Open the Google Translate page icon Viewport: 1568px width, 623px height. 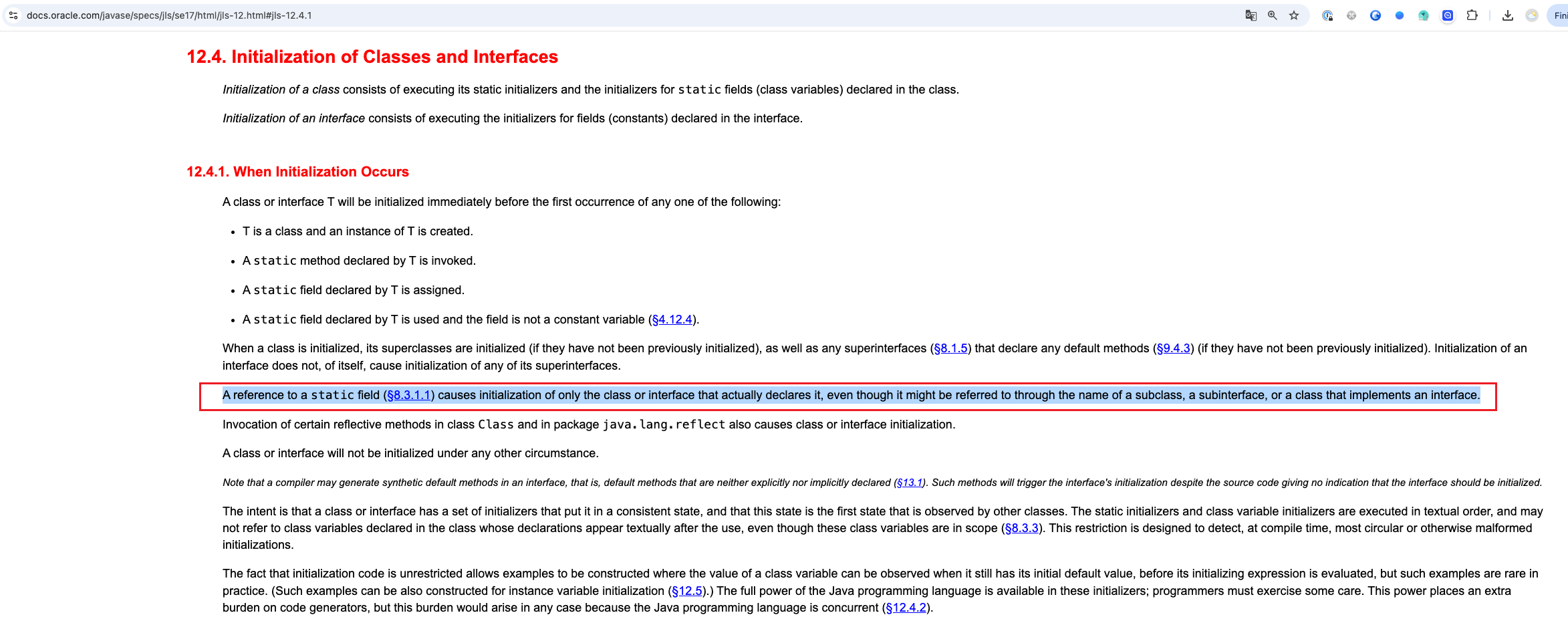click(1251, 15)
